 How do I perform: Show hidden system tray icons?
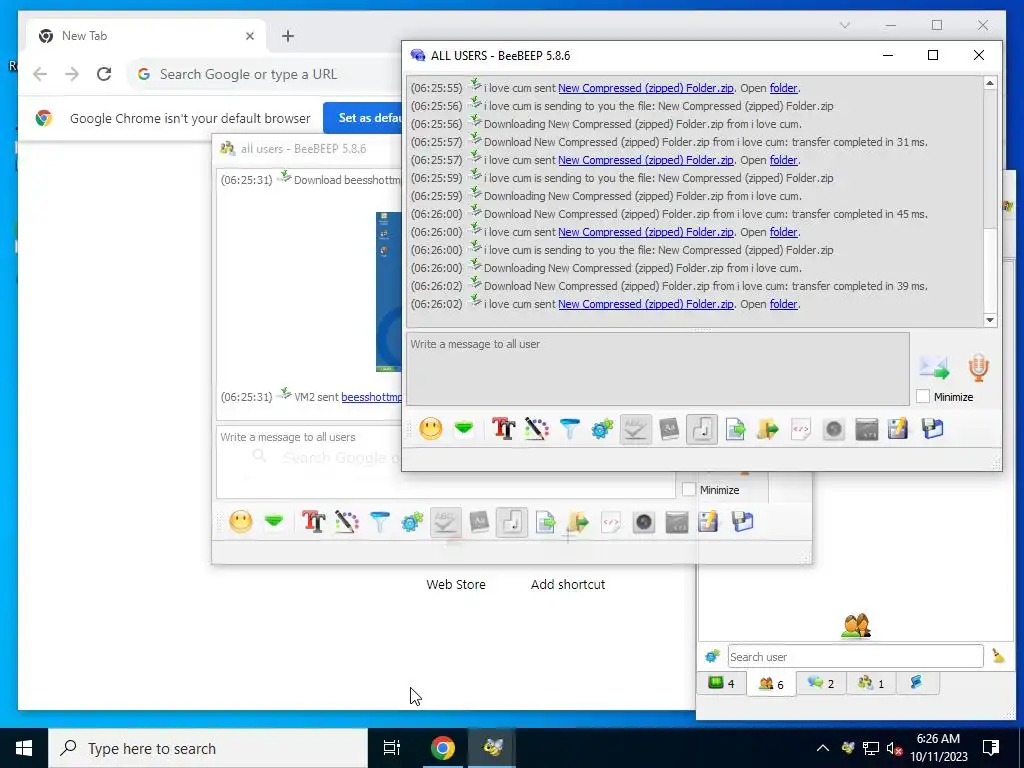pyautogui.click(x=823, y=748)
